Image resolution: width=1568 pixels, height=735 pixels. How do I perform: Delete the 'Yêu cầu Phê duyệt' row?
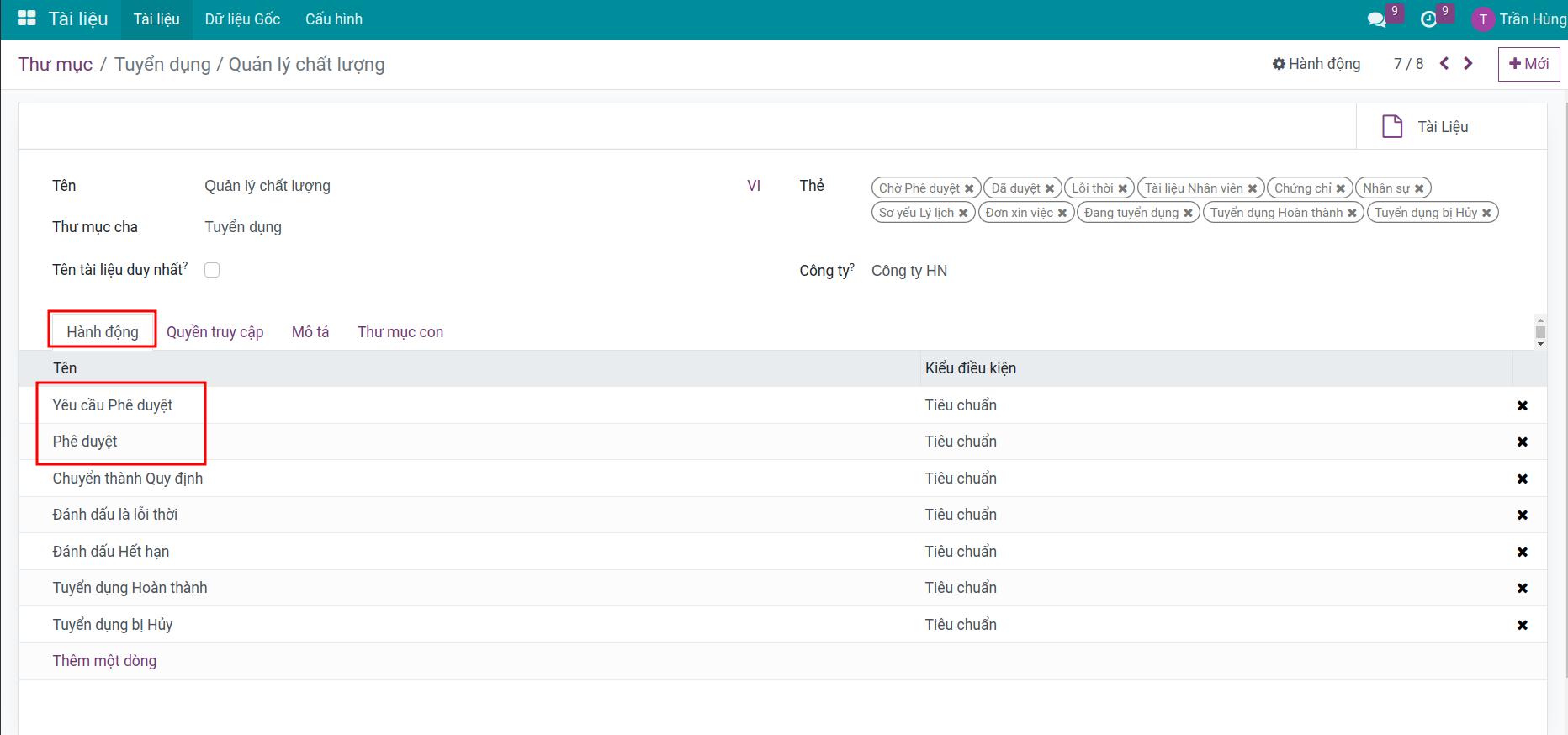[x=1522, y=405]
